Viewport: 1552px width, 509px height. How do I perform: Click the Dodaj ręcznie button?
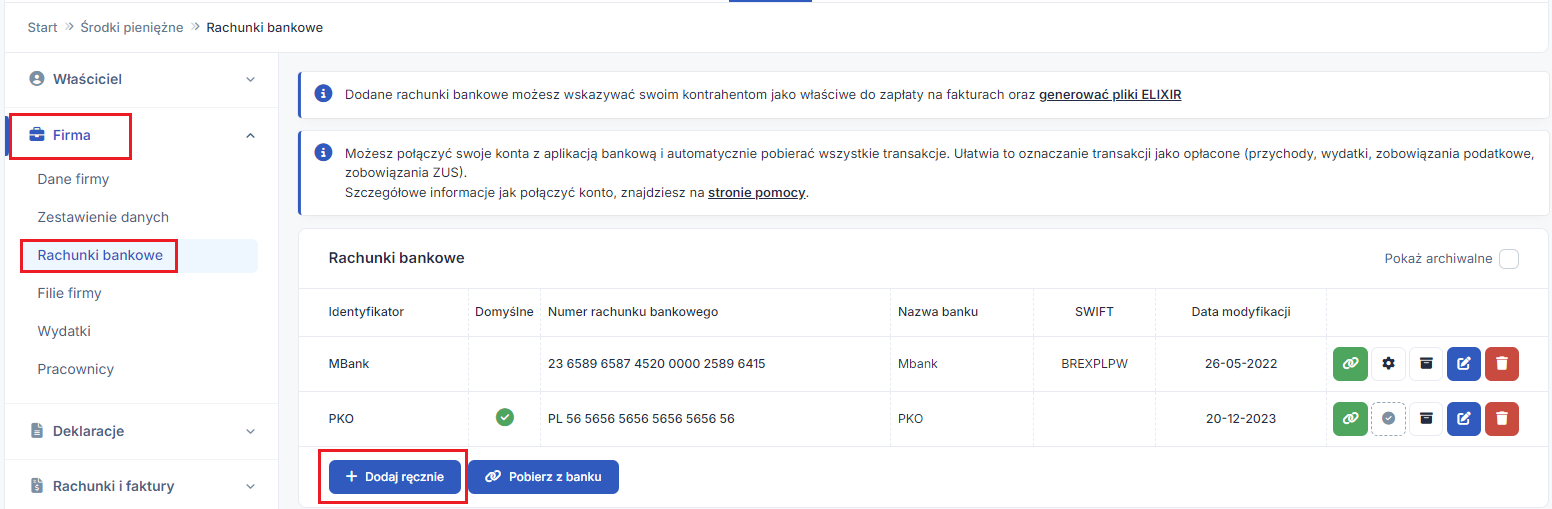coord(395,477)
